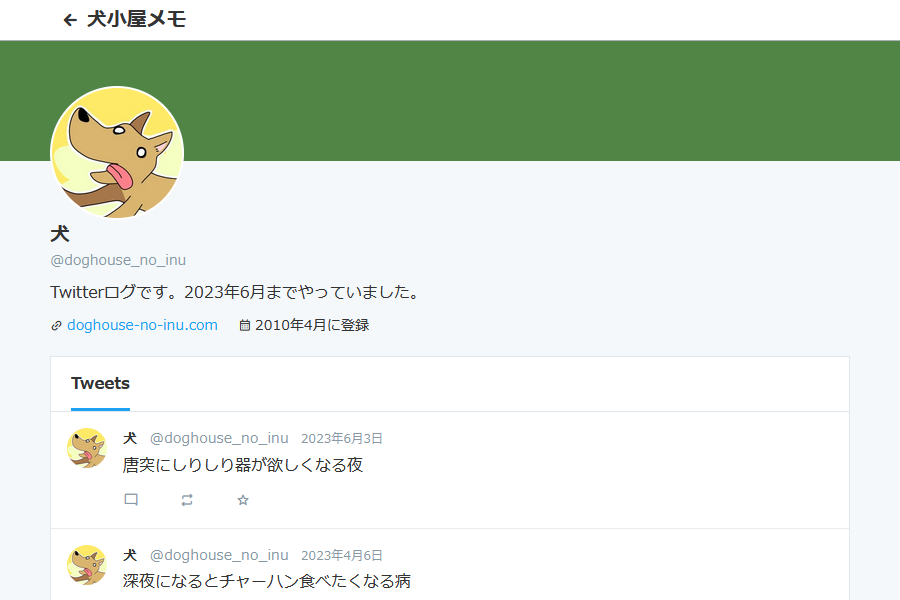Click the avatar on the 2023年4月6日 tweet
Screen dimensions: 900x600
point(87,565)
